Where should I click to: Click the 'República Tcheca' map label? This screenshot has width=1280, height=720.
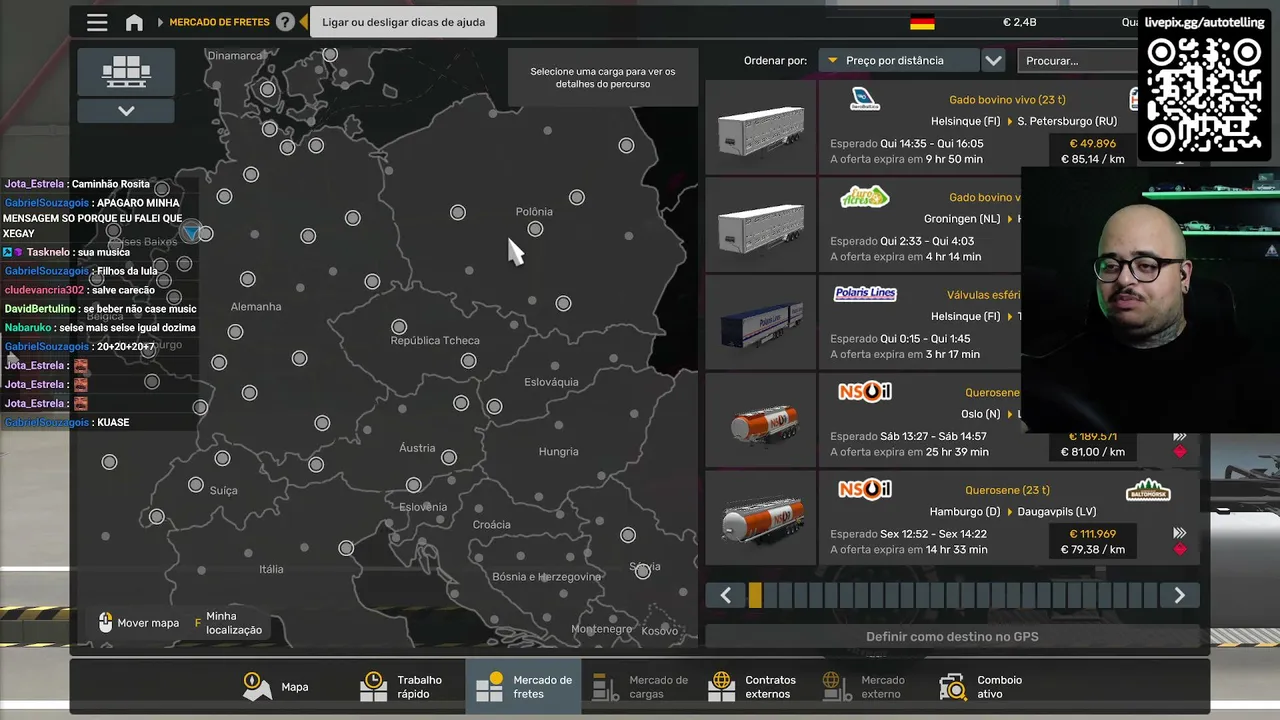(435, 340)
